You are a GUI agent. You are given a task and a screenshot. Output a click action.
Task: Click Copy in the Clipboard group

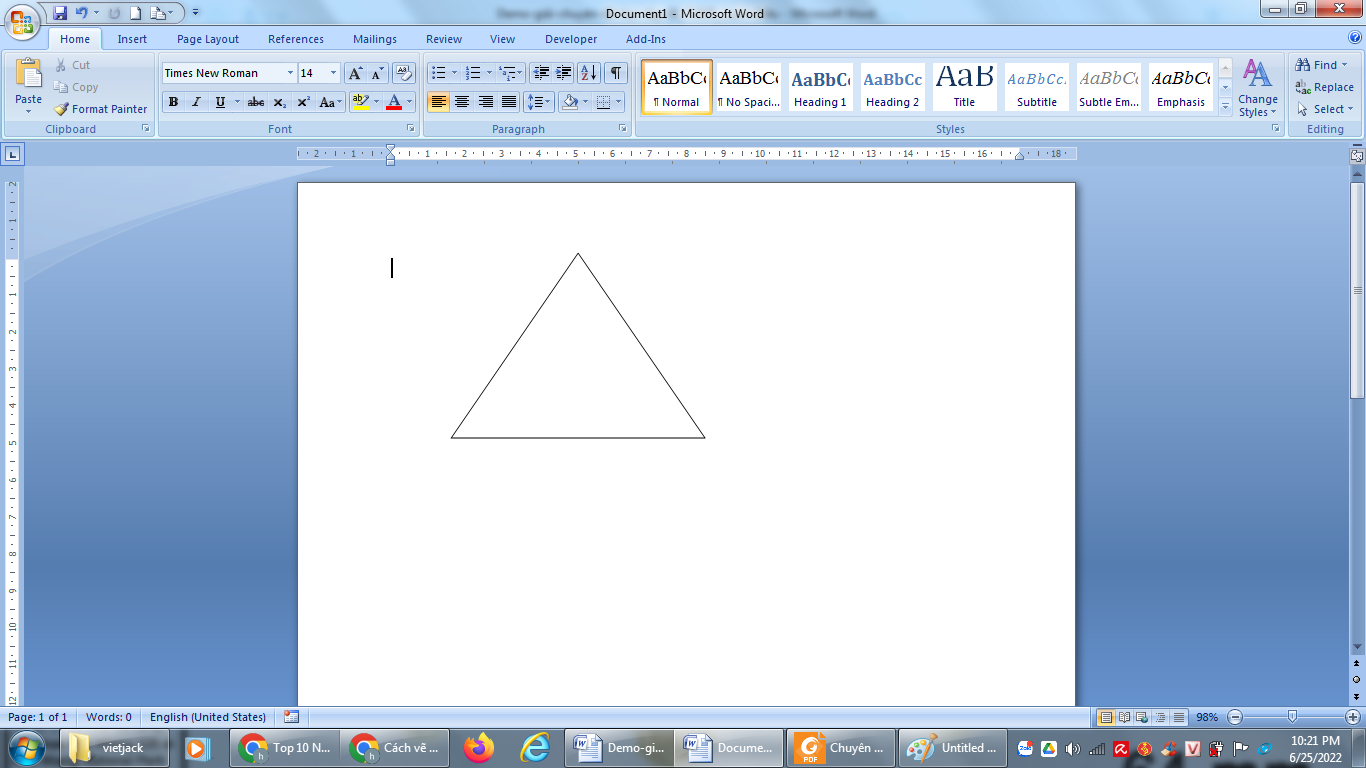[x=76, y=87]
